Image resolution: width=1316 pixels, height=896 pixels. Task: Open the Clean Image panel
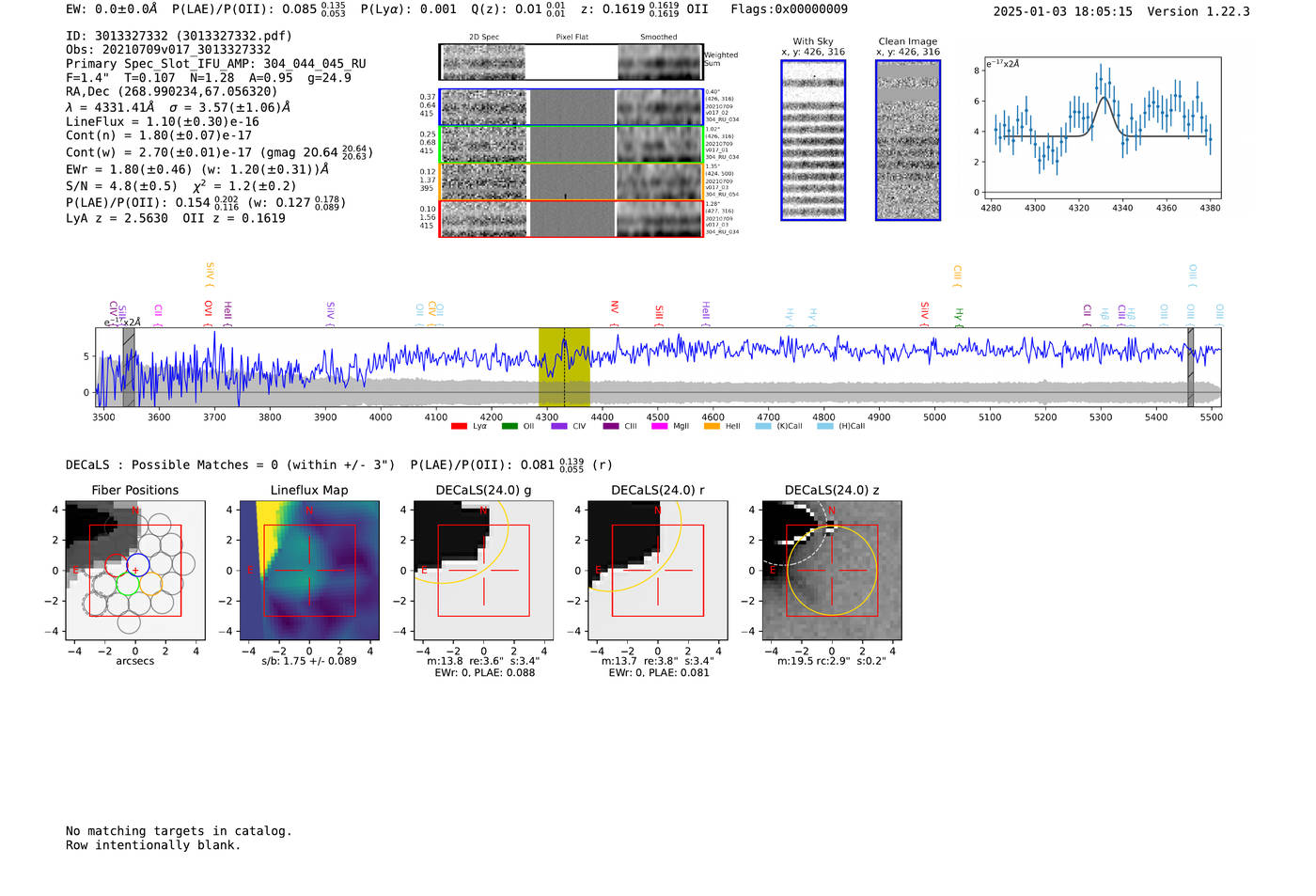pyautogui.click(x=908, y=140)
